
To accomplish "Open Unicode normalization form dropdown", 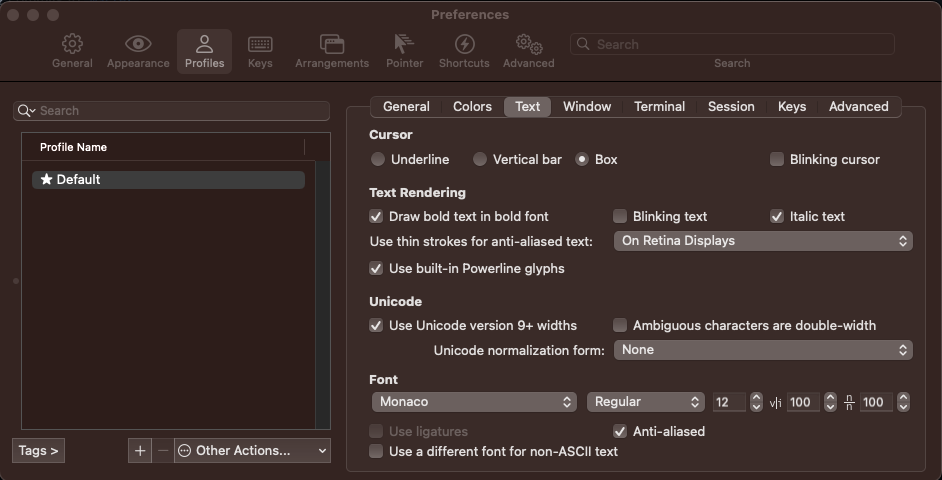I will point(763,350).
